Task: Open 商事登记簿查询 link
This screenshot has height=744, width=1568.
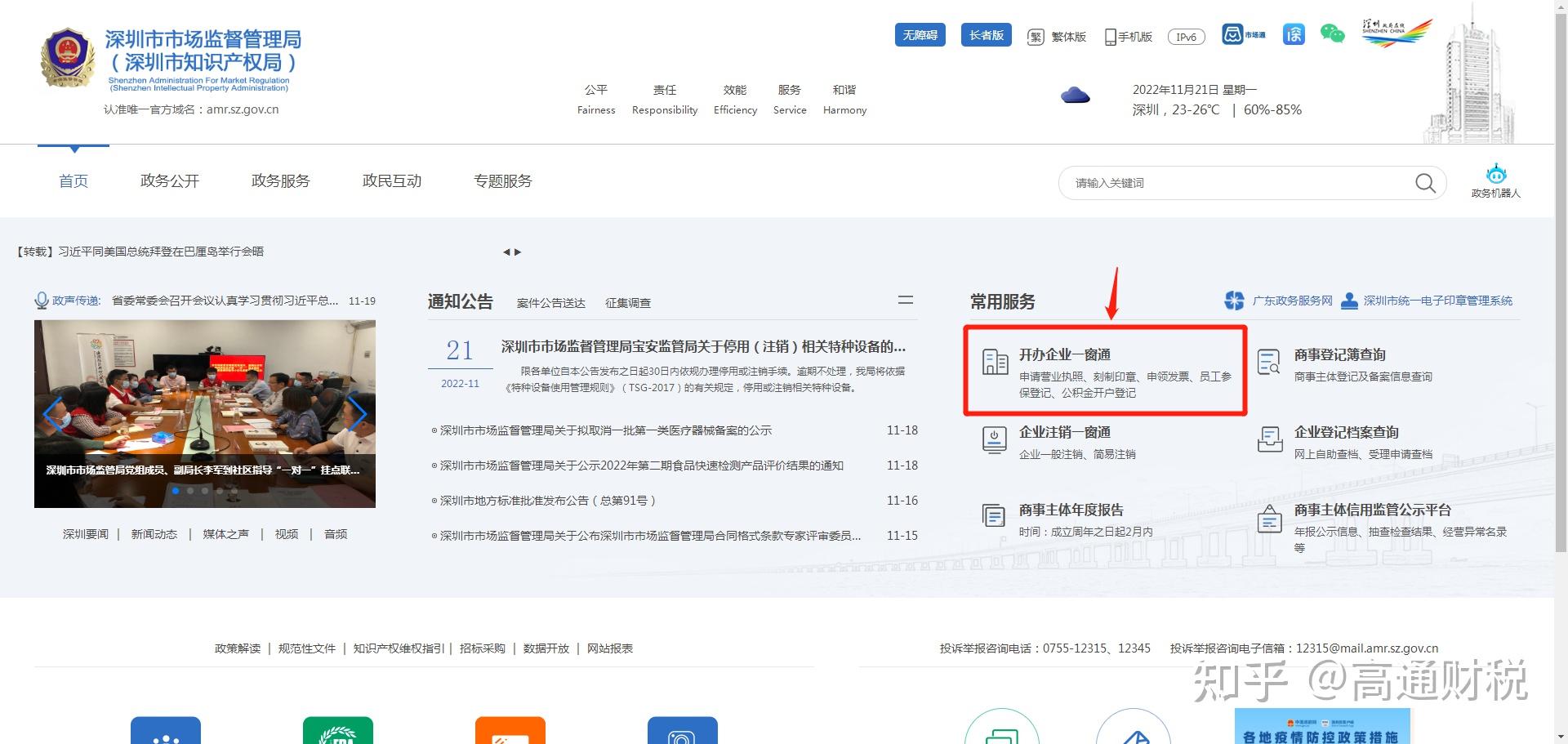Action: click(1340, 354)
